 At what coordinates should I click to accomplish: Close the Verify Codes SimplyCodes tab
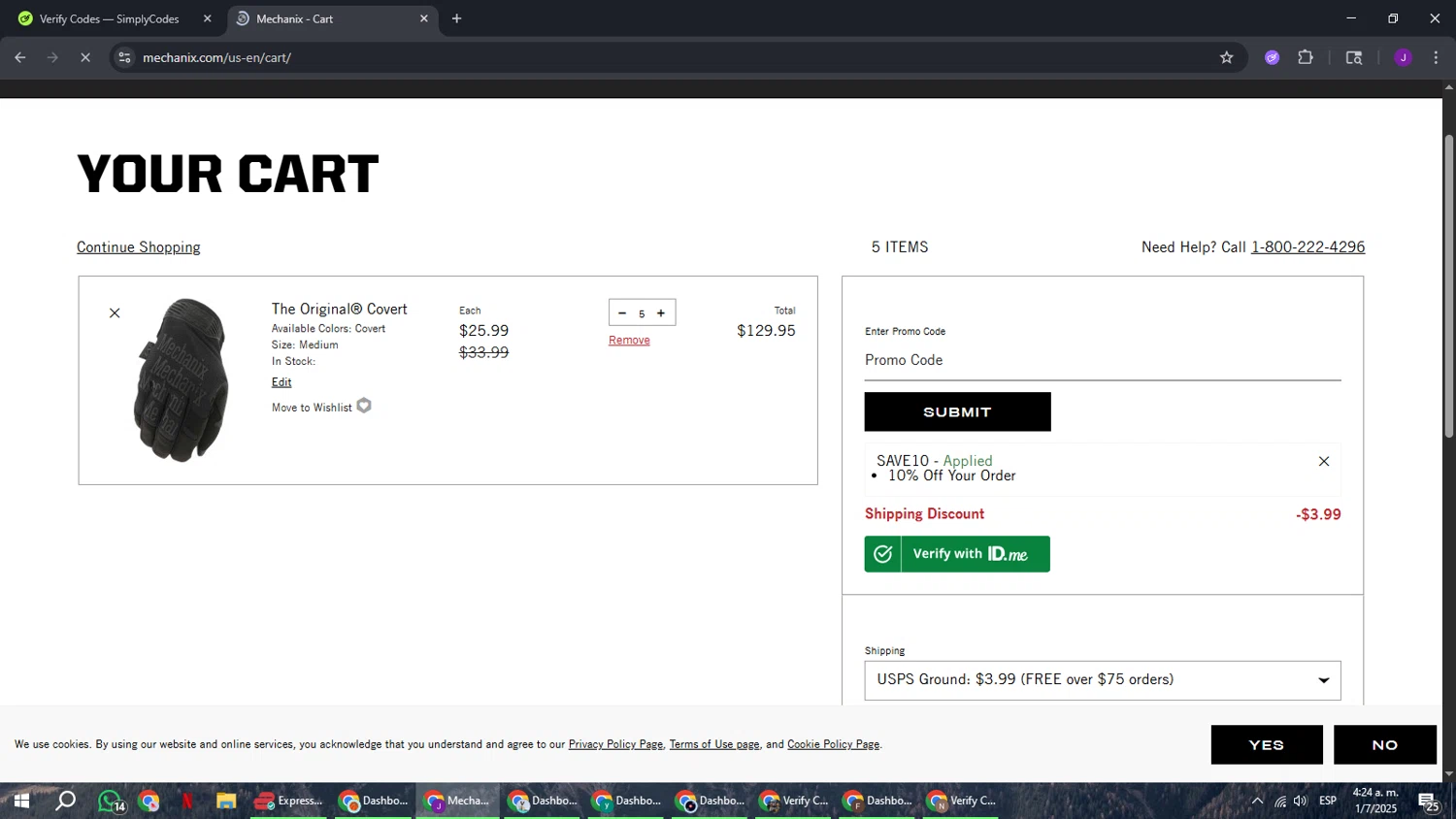coord(207,18)
